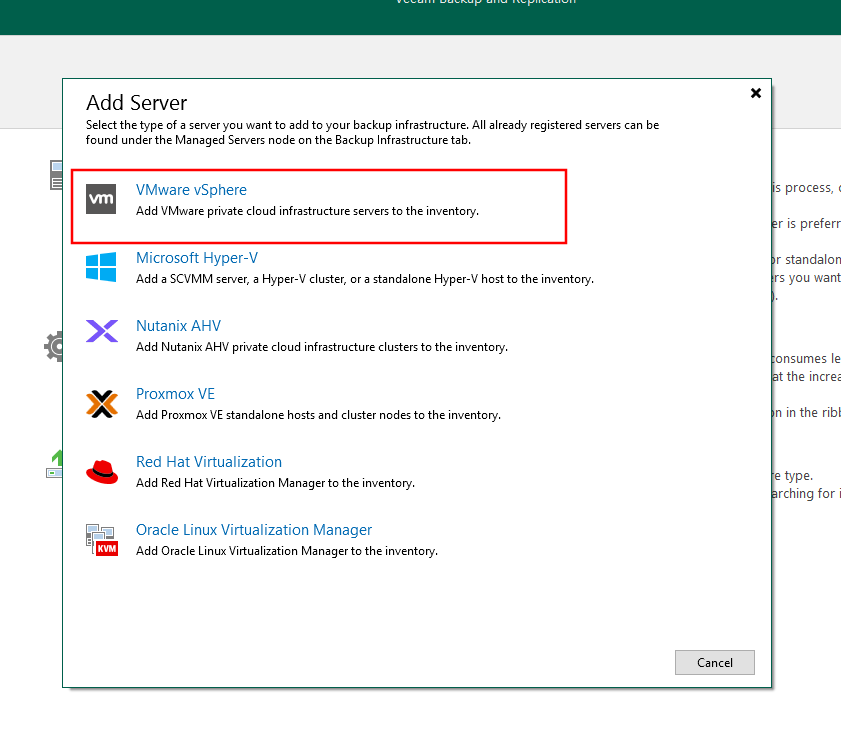Choose the Nutanix AHV option
841x738 pixels.
[x=178, y=326]
